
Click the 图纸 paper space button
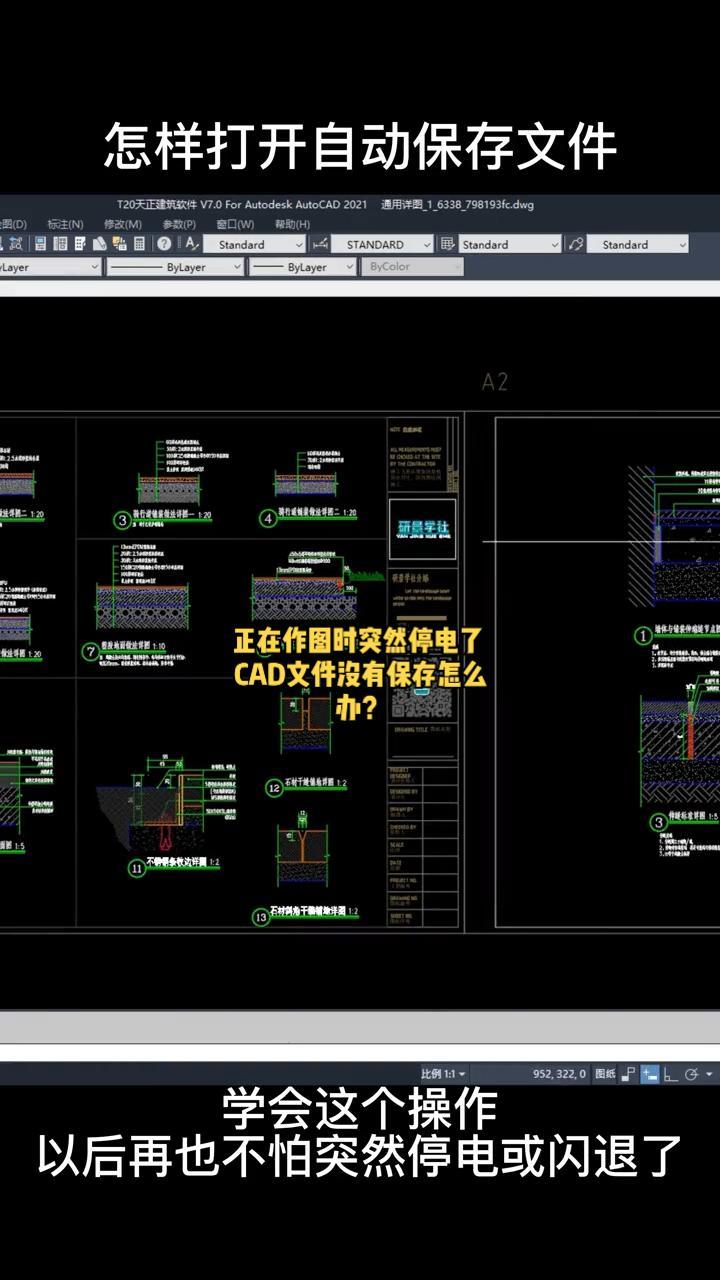coord(605,1074)
